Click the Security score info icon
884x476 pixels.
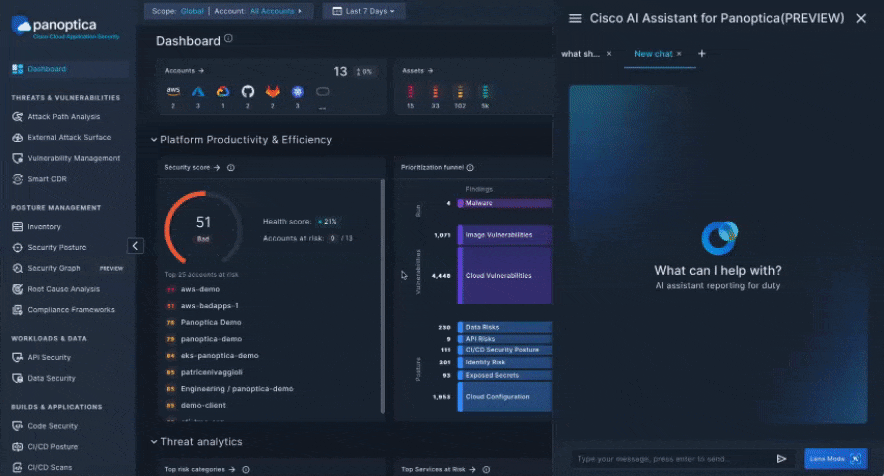pyautogui.click(x=231, y=168)
